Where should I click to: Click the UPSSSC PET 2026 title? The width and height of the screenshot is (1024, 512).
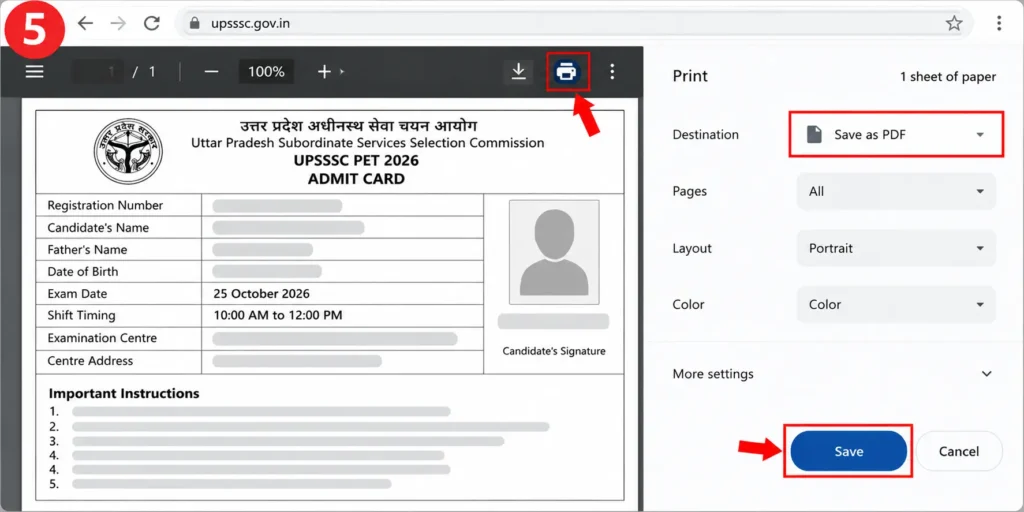(356, 161)
